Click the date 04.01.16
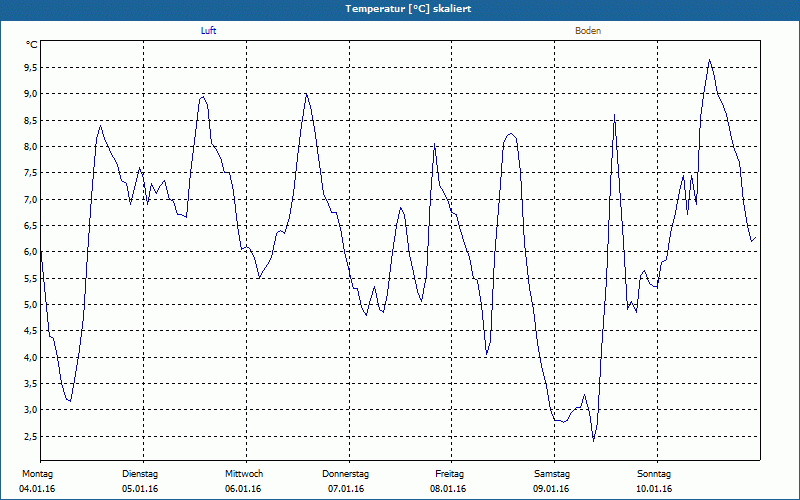800x500 pixels. 37,489
